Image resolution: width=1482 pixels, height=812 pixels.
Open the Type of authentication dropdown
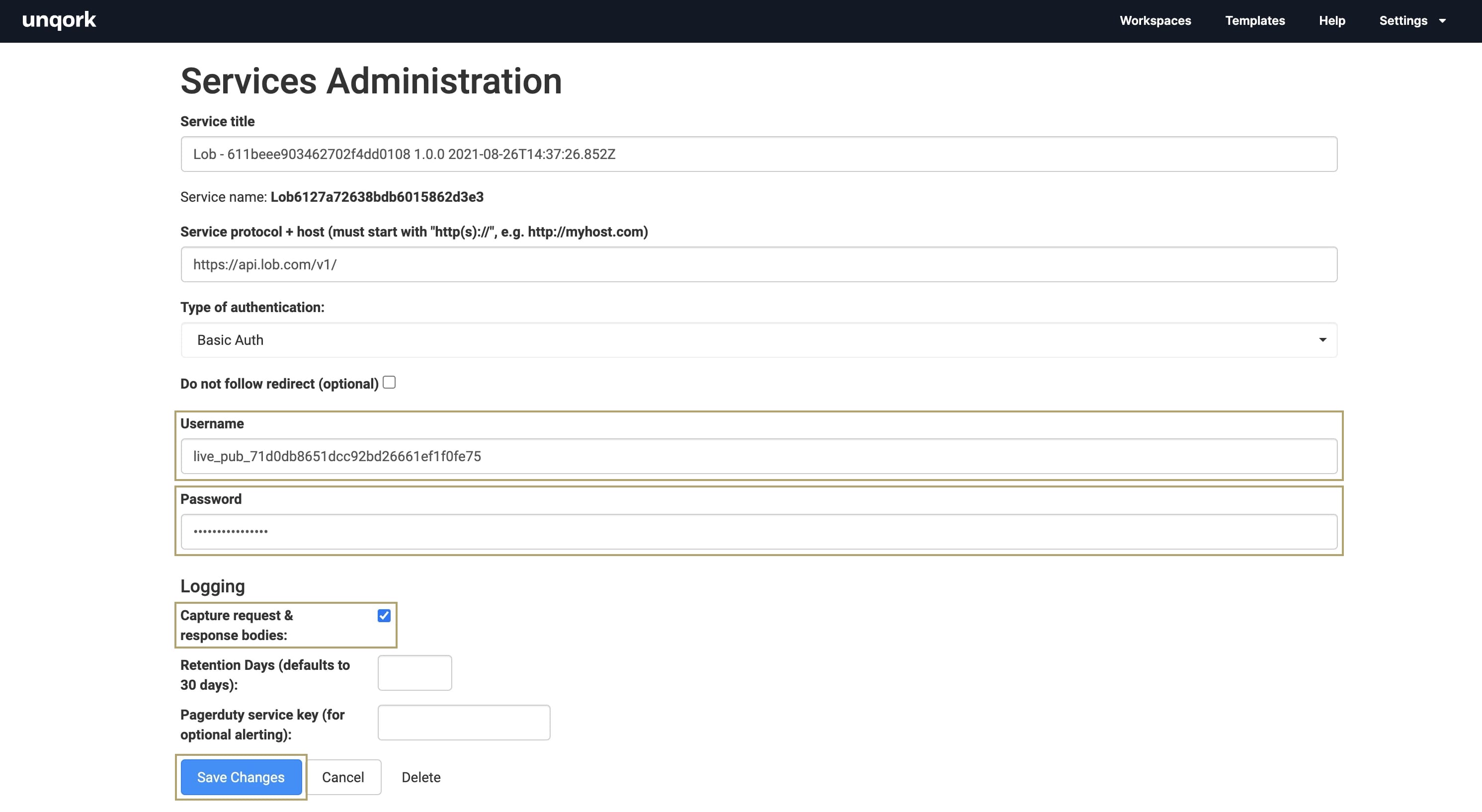point(759,340)
